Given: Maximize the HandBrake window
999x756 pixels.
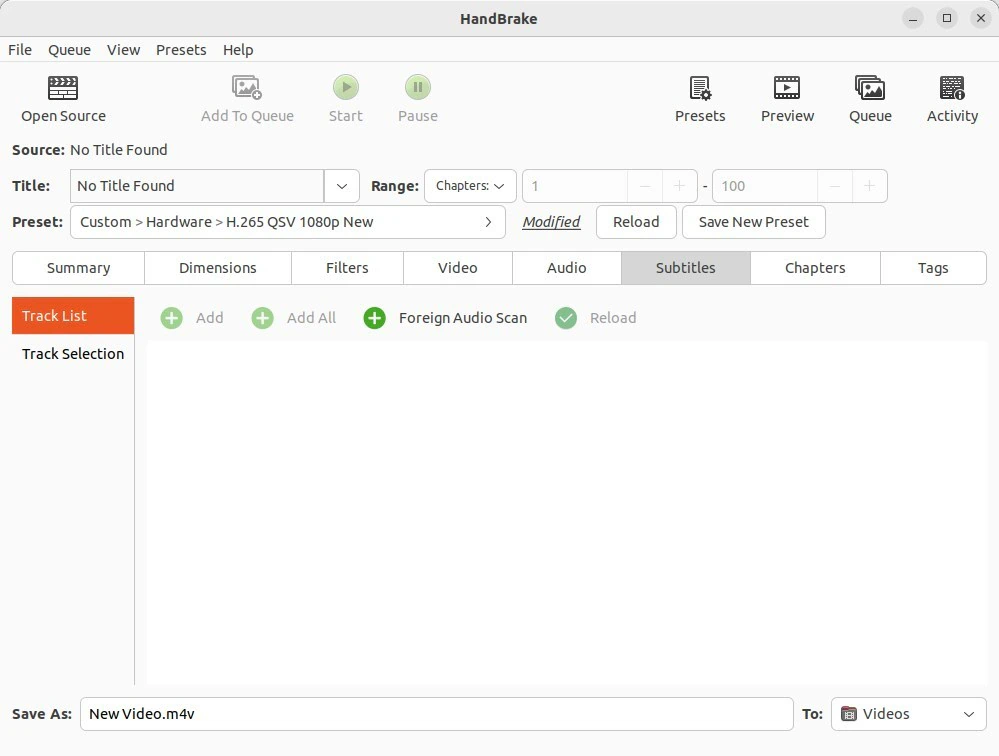Looking at the screenshot, I should tap(947, 18).
